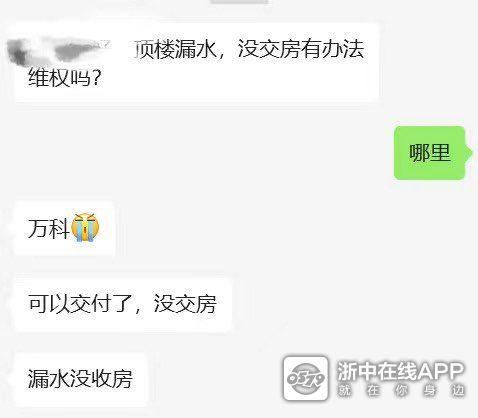Tap the 漏水没收房 message bubble

tap(81, 379)
